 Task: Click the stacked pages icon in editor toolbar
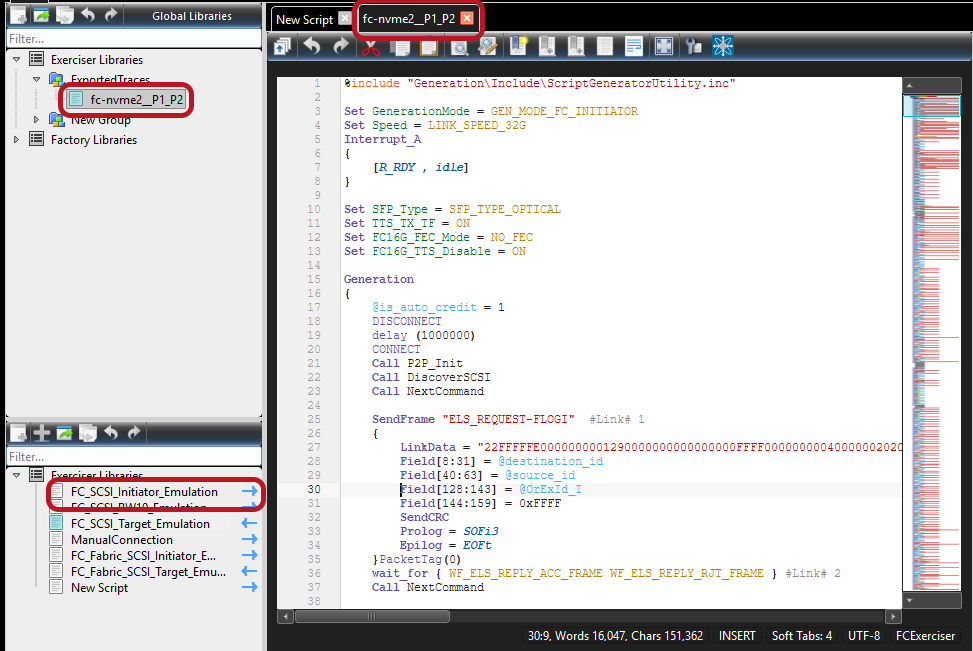point(283,47)
